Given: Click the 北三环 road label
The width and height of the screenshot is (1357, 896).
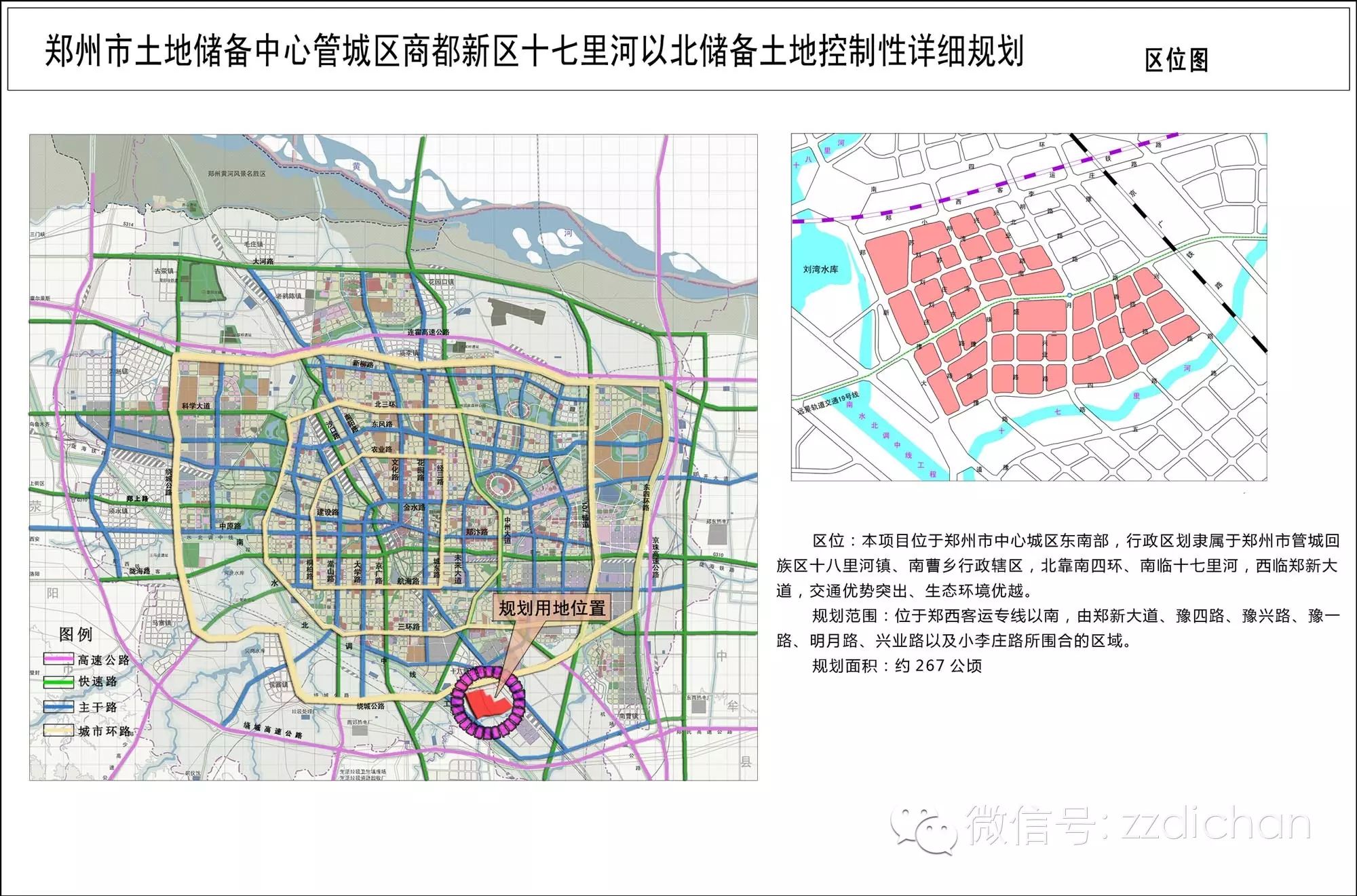Looking at the screenshot, I should pos(385,404).
